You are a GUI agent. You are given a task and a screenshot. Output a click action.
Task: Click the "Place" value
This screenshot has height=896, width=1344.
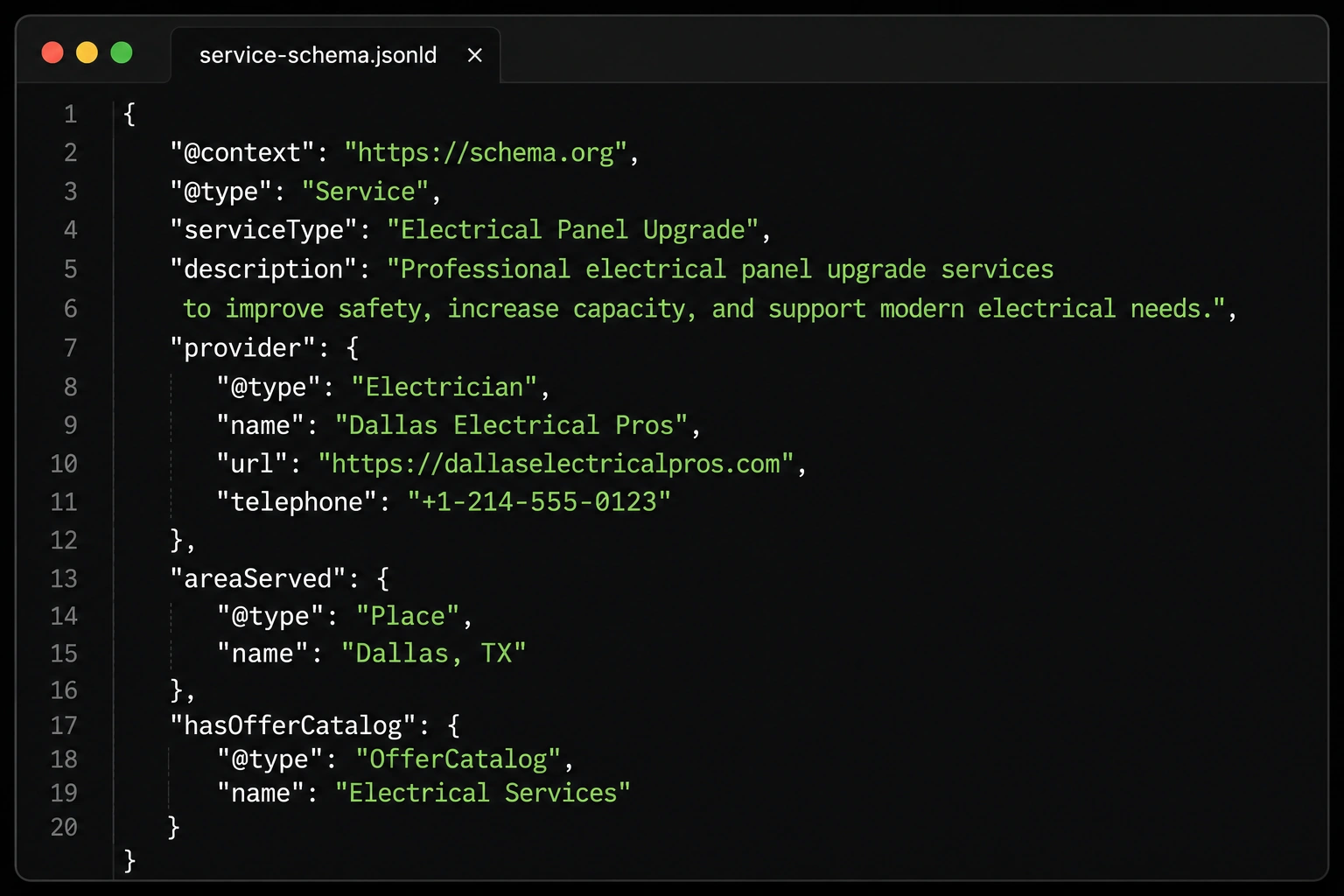pyautogui.click(x=408, y=617)
